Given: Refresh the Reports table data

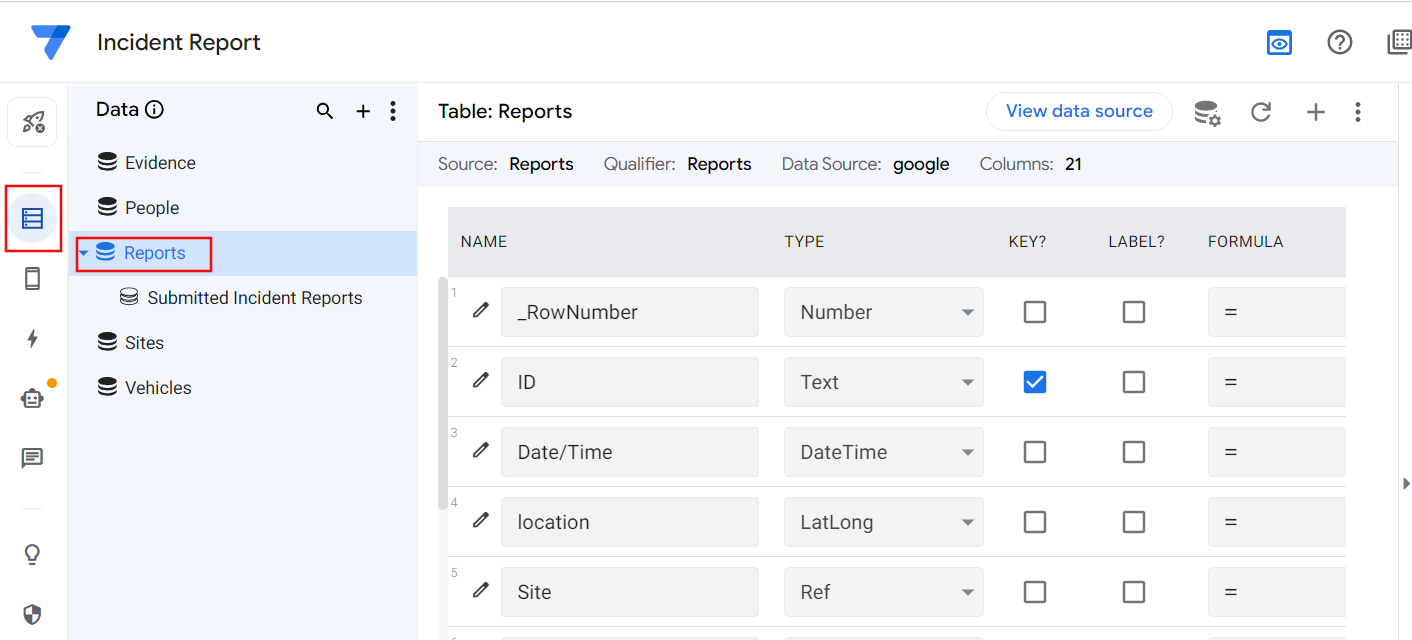Looking at the screenshot, I should click(x=1261, y=112).
